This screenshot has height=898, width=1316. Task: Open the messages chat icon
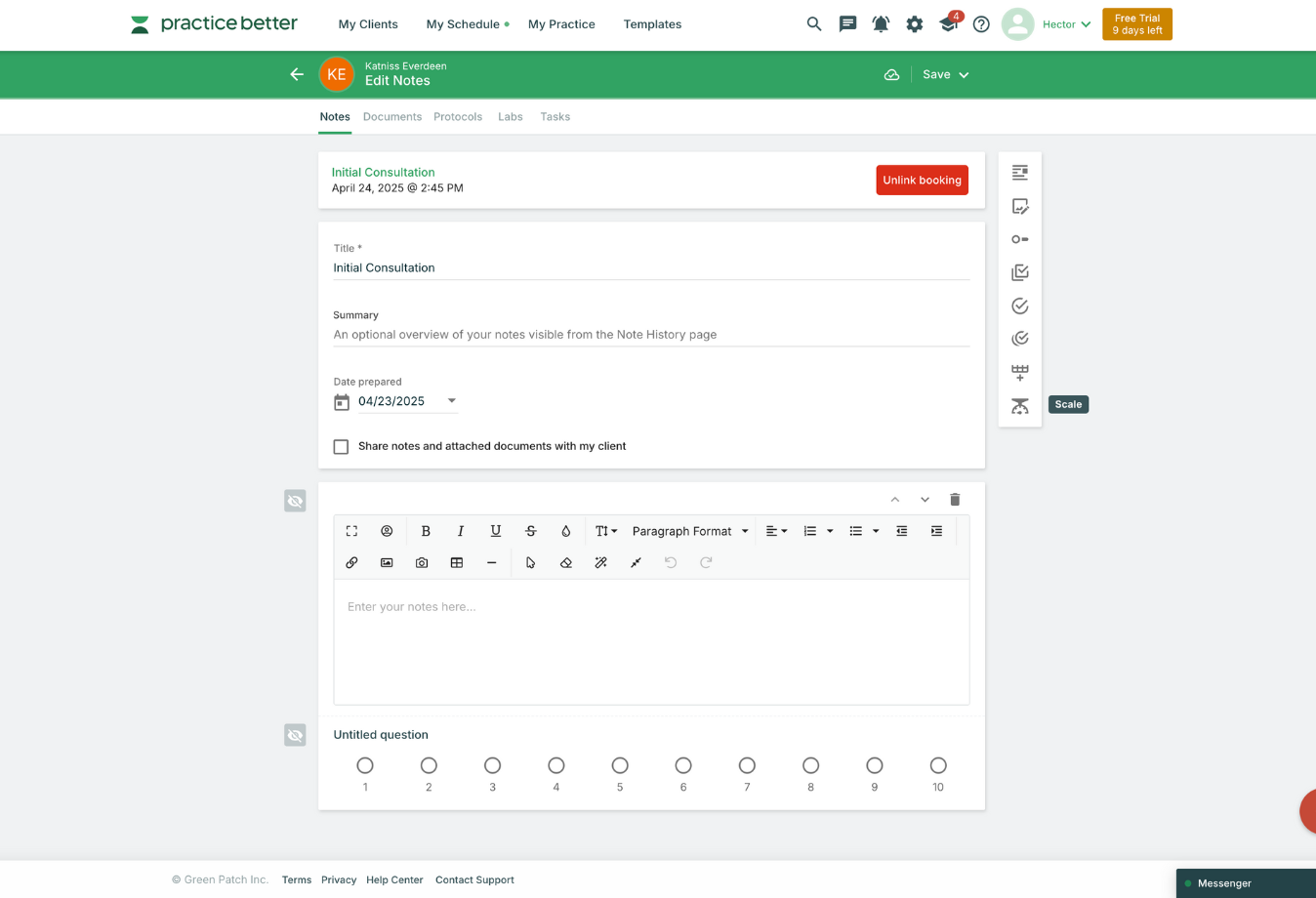pyautogui.click(x=847, y=24)
